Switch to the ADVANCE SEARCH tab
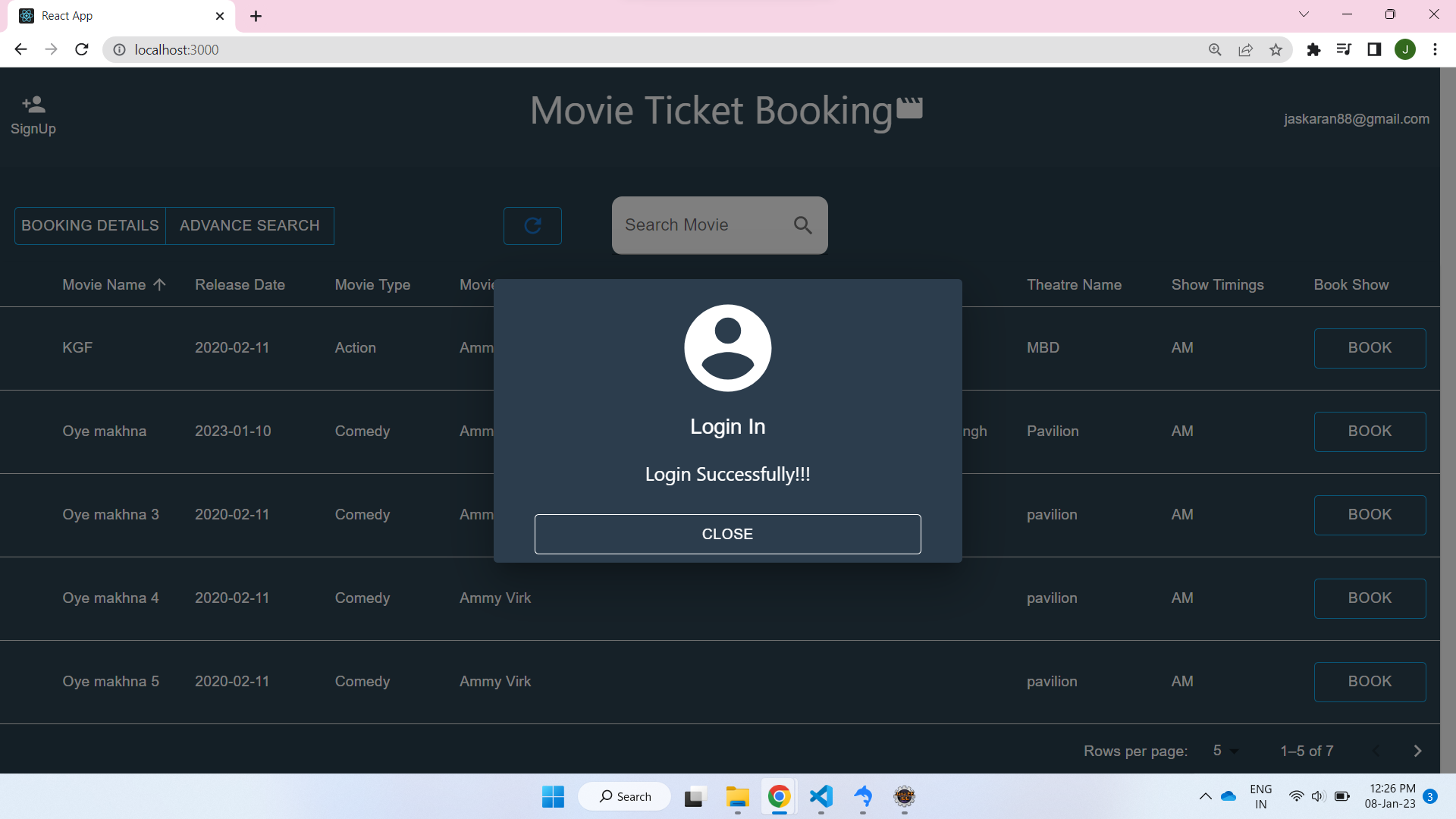The height and width of the screenshot is (819, 1456). coord(249,225)
